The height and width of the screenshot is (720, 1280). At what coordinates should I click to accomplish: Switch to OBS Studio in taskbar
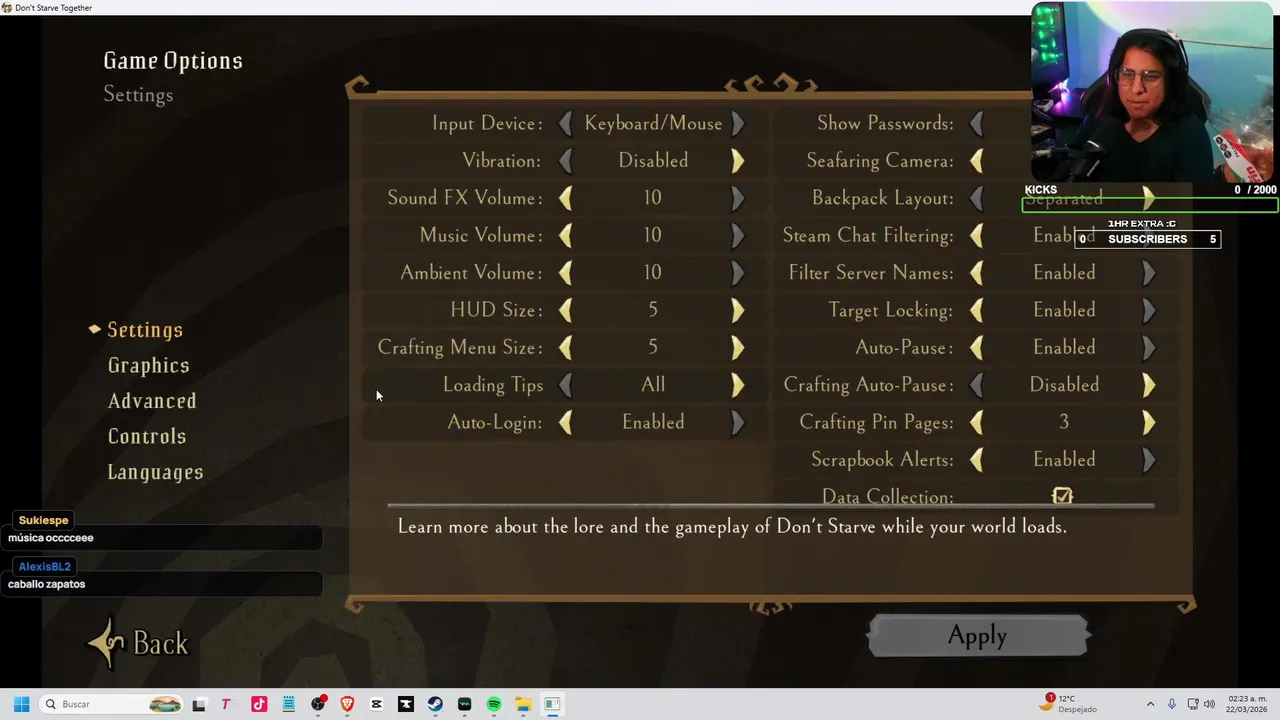click(x=318, y=704)
